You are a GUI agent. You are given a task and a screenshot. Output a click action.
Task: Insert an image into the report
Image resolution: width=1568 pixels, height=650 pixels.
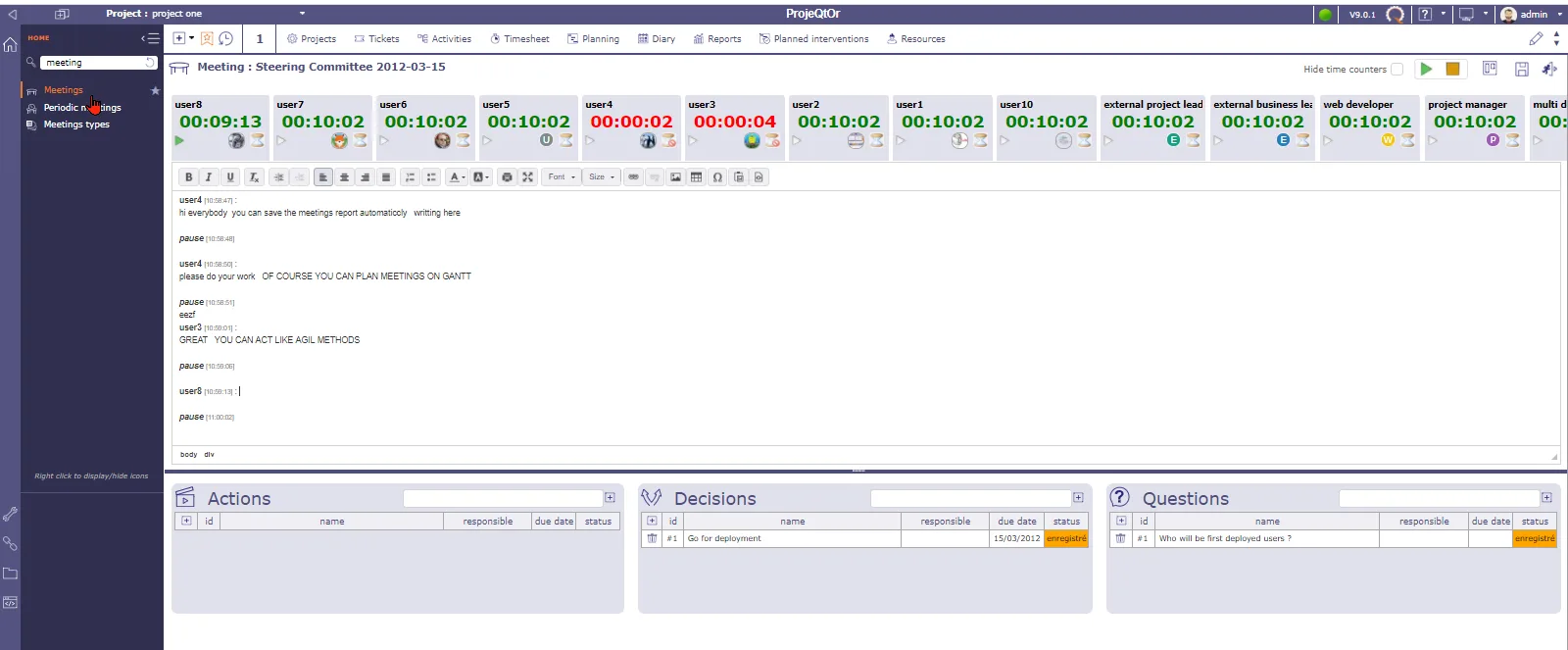pyautogui.click(x=675, y=177)
